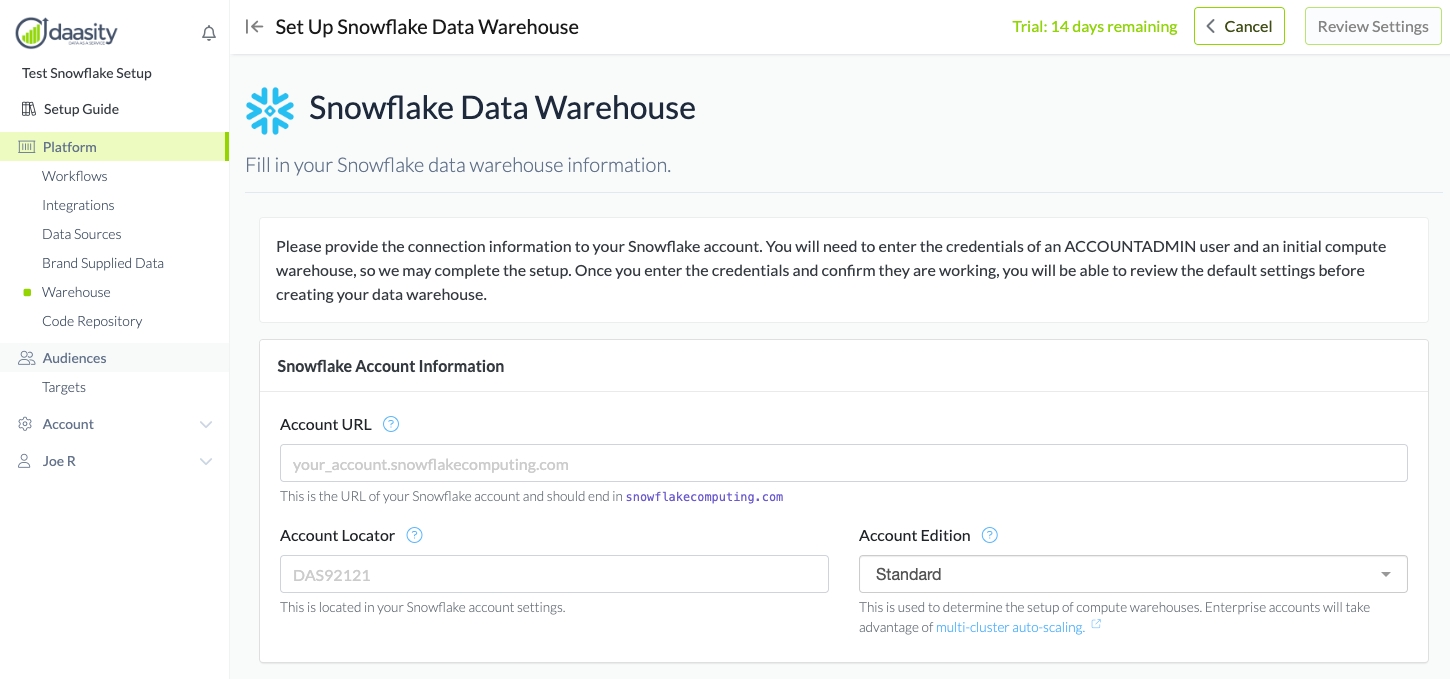Follow the multi-cluster auto-scaling link
The width and height of the screenshot is (1450, 679).
tap(1010, 627)
